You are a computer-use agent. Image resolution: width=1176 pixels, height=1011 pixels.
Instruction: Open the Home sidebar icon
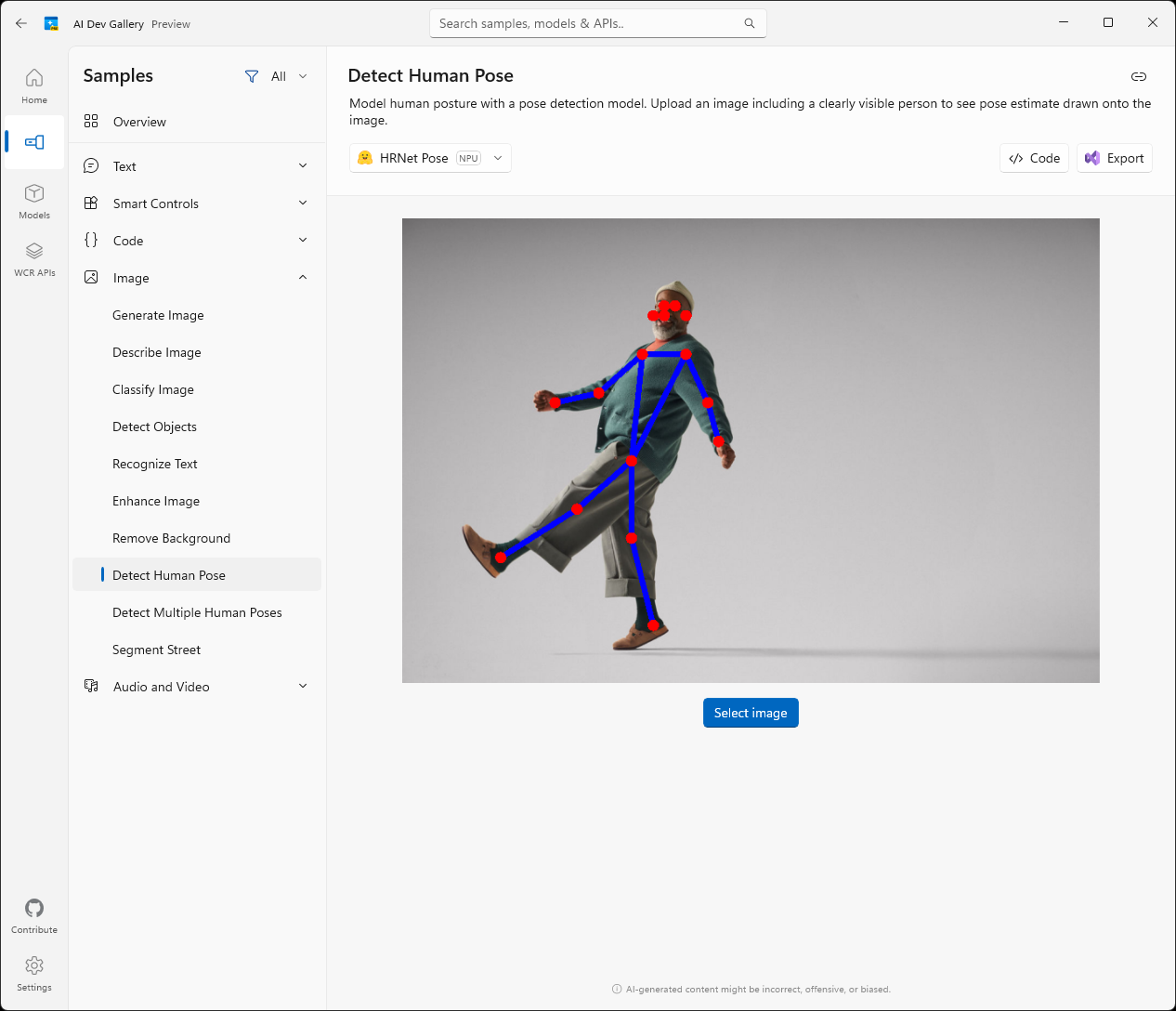tap(33, 85)
